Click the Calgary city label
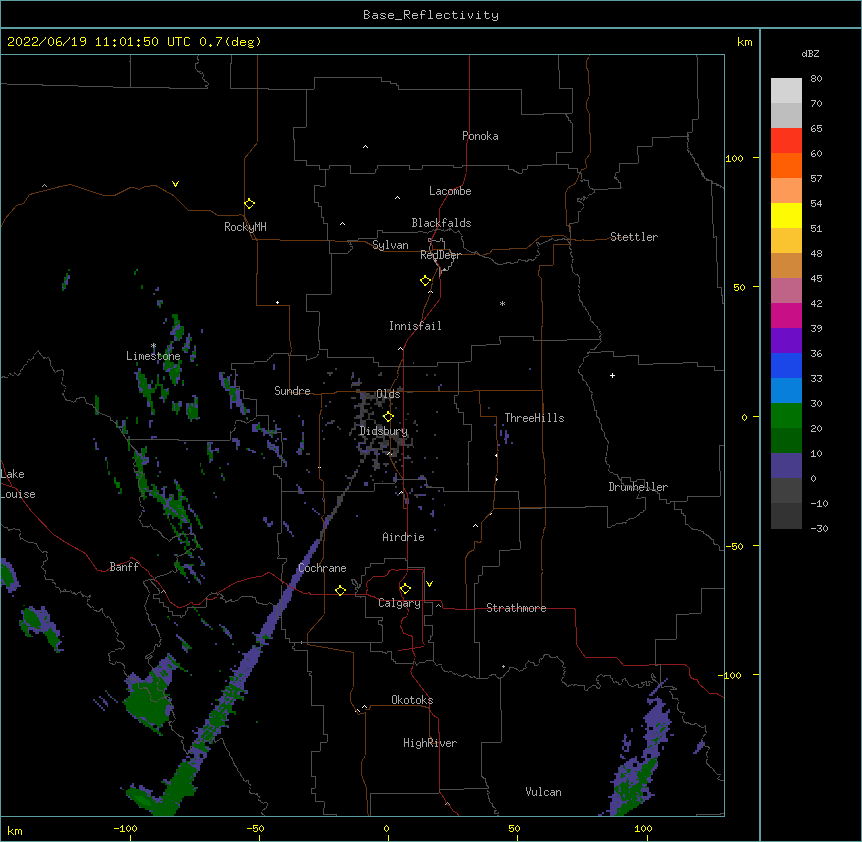The width and height of the screenshot is (862, 842). click(x=399, y=603)
